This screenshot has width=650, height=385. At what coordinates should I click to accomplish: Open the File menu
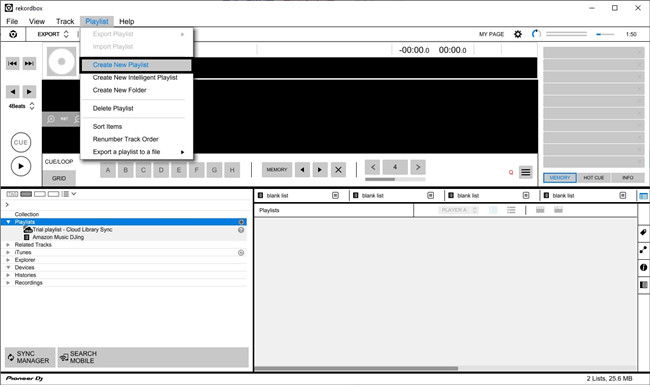point(12,22)
